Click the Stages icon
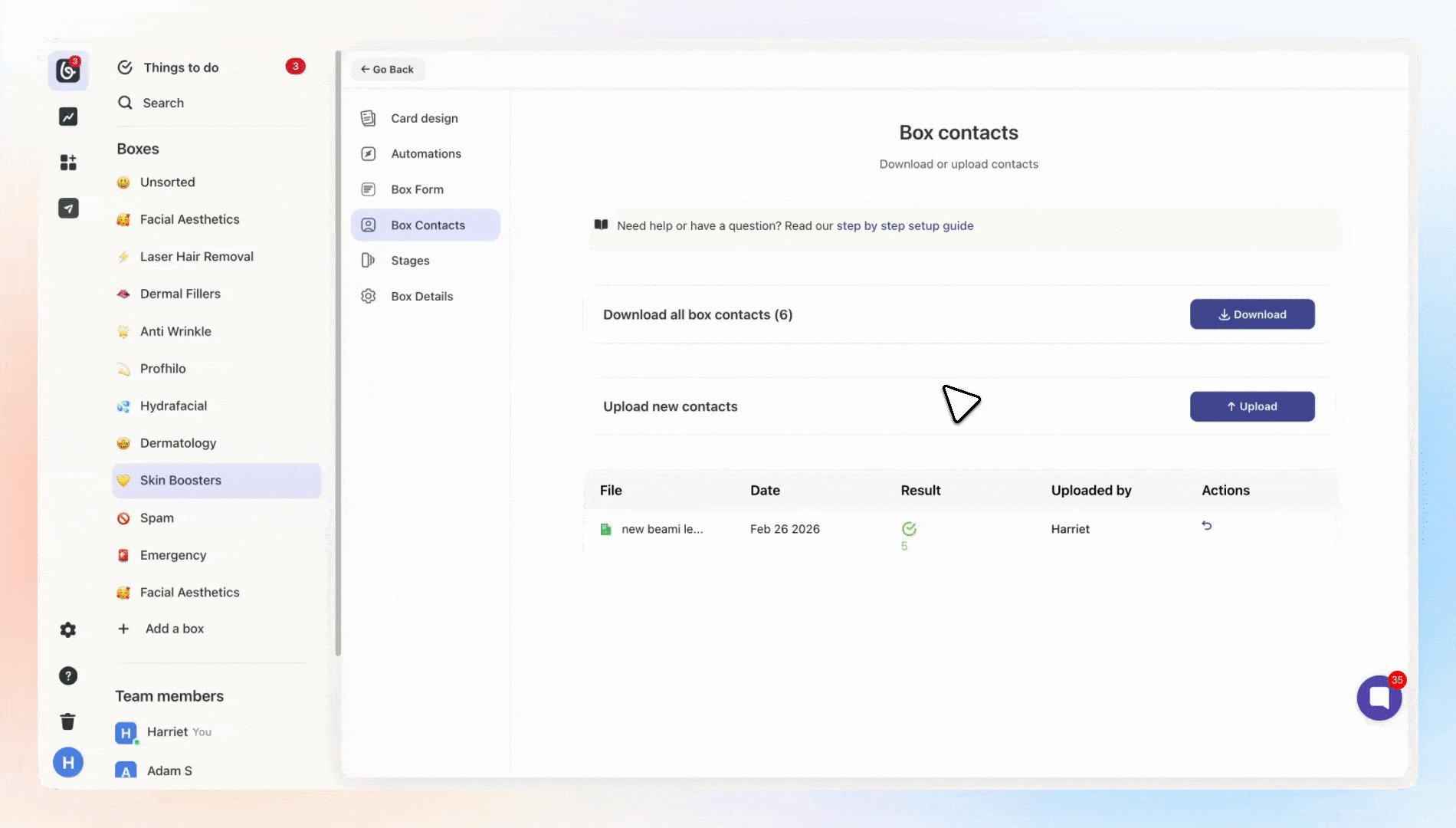This screenshot has height=828, width=1456. 369,261
